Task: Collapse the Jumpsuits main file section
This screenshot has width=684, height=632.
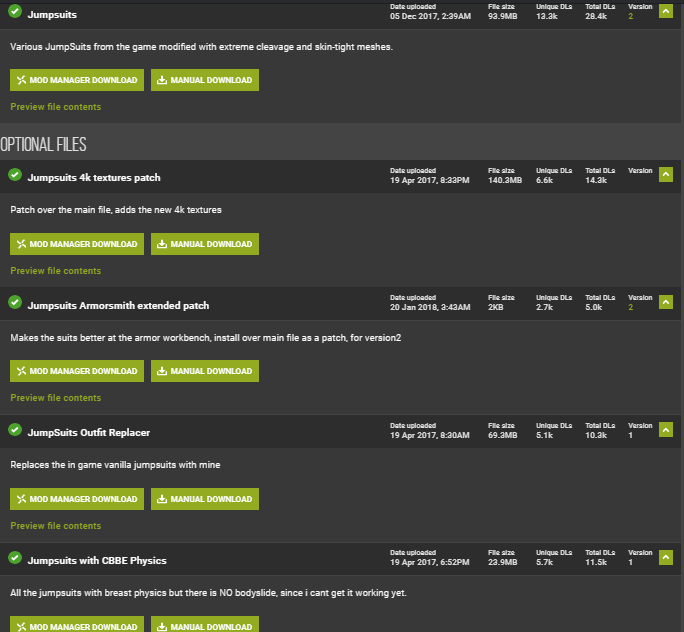Action: pos(666,11)
